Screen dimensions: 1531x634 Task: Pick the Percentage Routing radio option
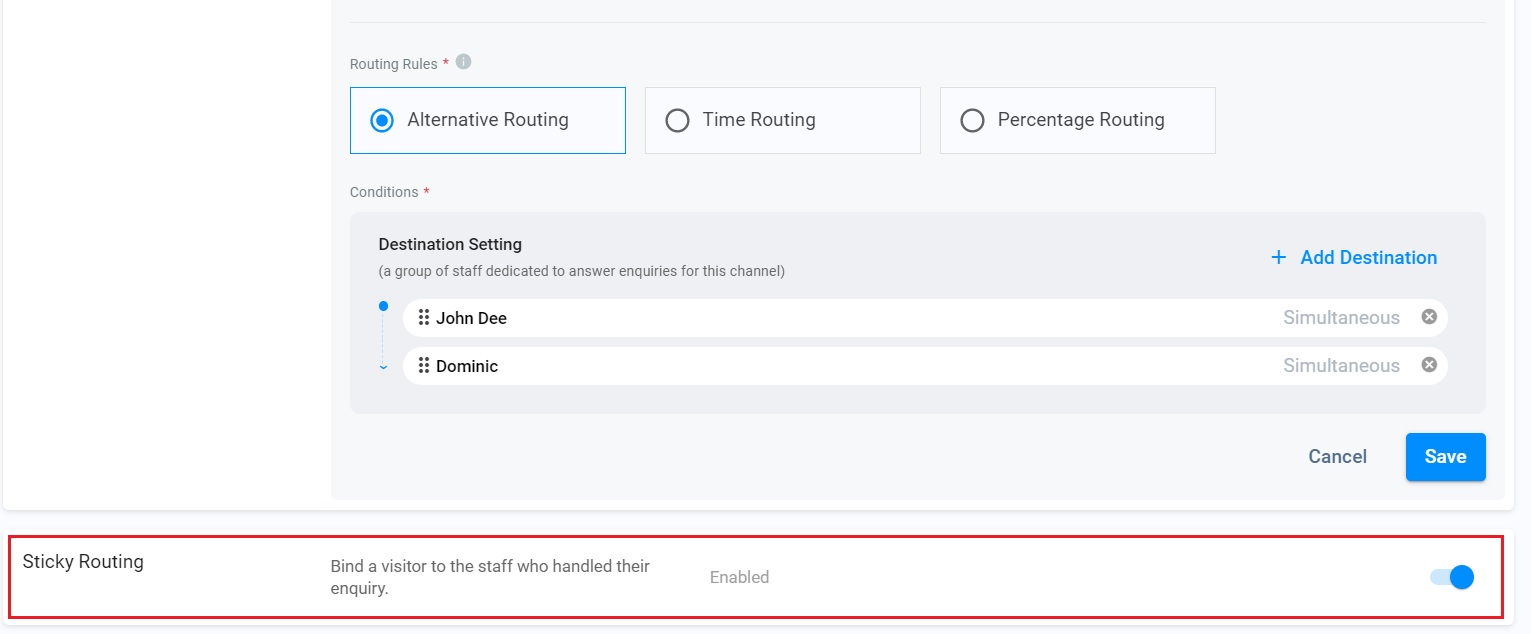coord(1078,120)
